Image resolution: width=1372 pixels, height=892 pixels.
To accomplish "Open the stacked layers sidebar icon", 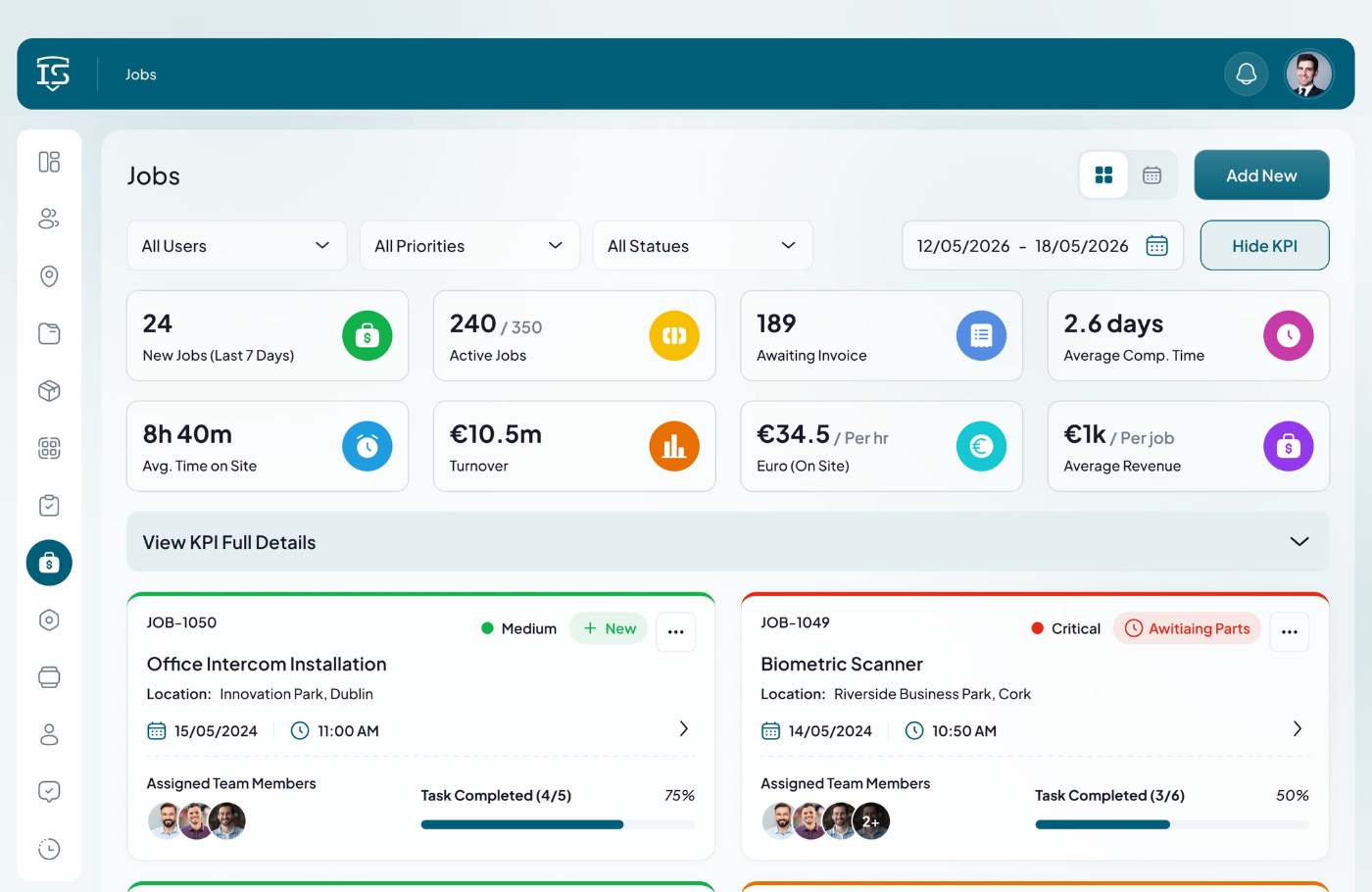I will [x=49, y=677].
